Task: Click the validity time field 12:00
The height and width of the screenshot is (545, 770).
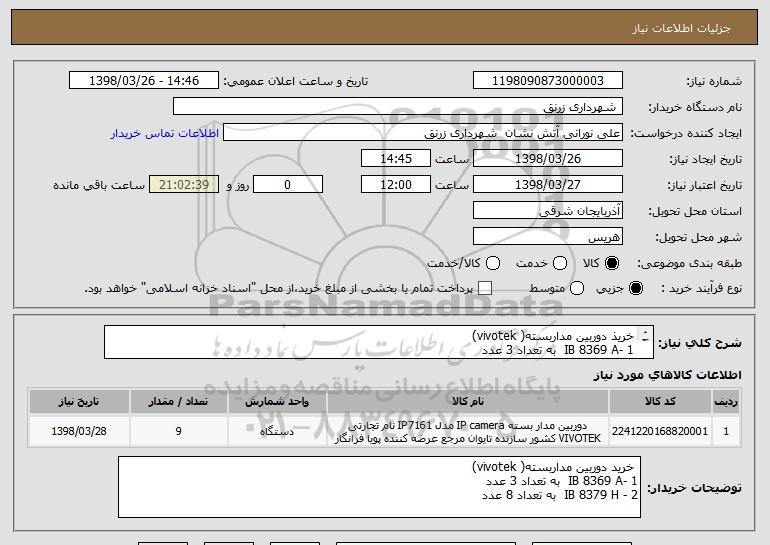Action: point(396,185)
